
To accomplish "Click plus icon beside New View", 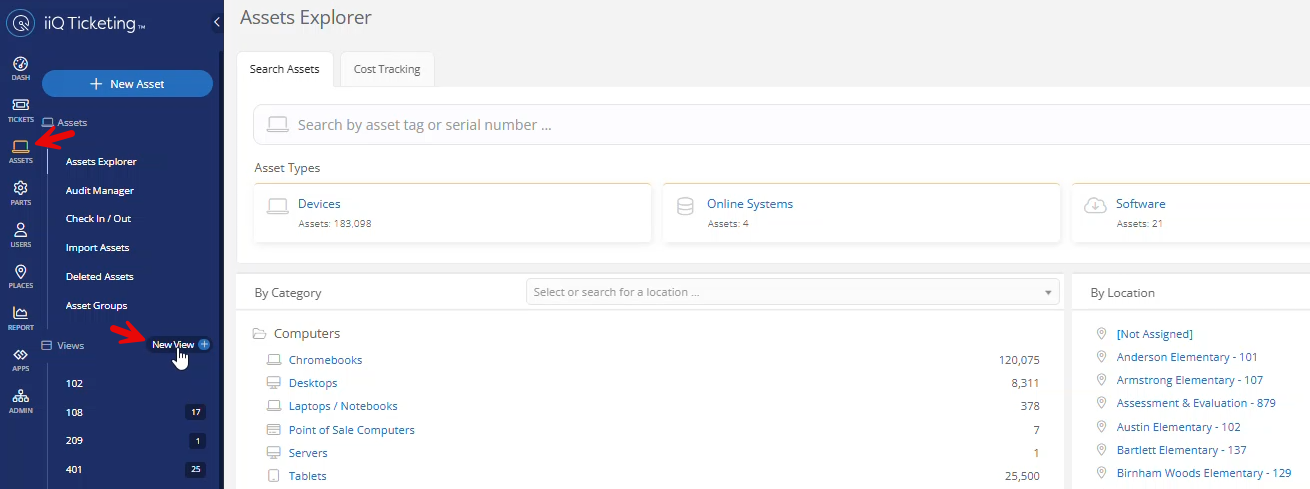I will coord(204,344).
